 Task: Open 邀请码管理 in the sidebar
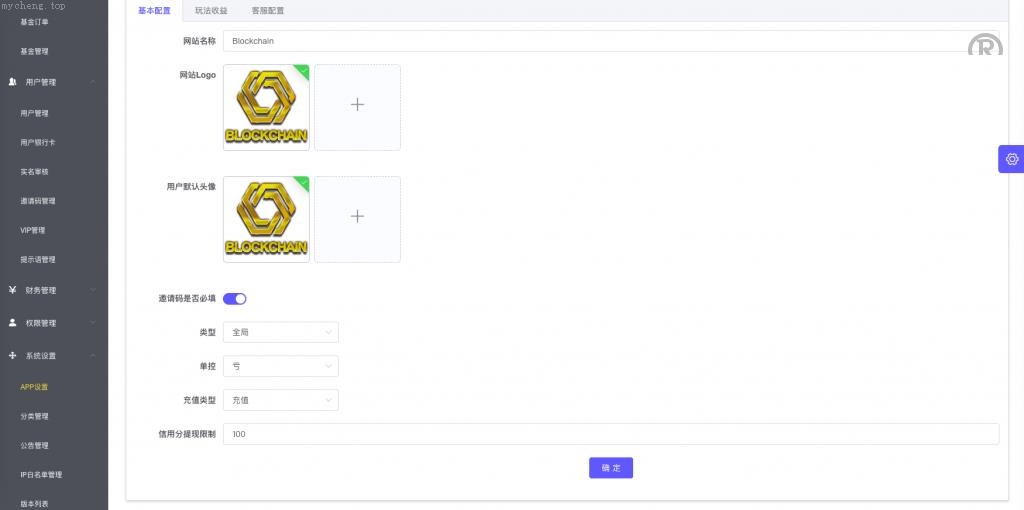[38, 201]
